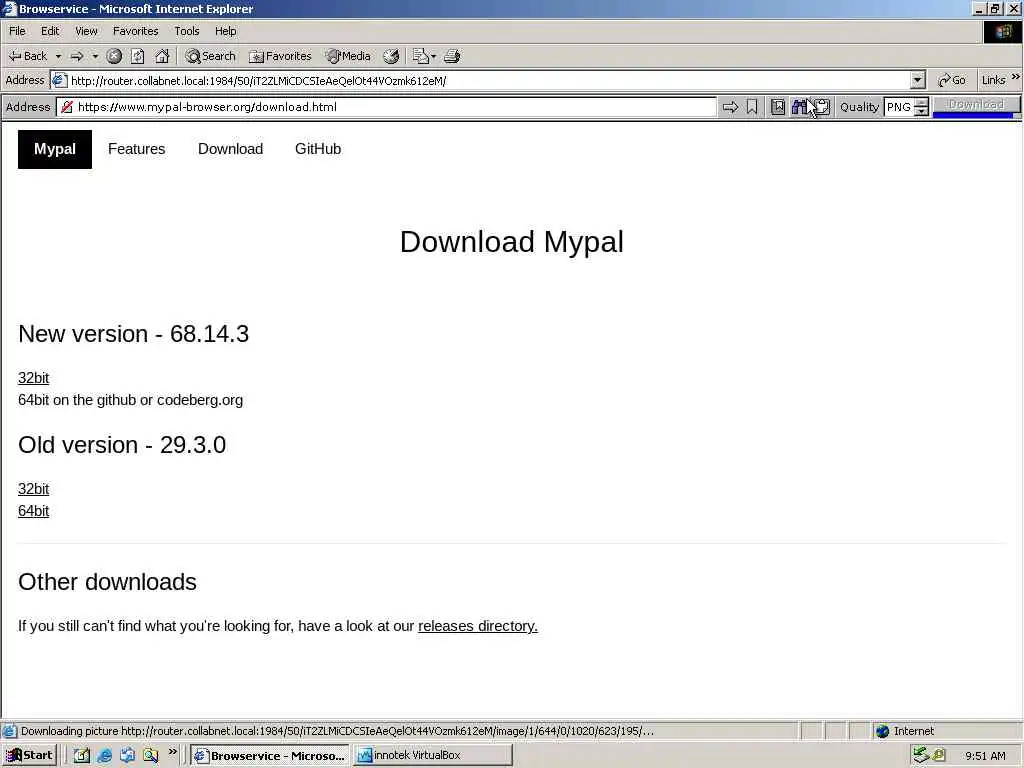Click the 32bit link under New version 68.14.3
Image resolution: width=1024 pixels, height=768 pixels.
(33, 377)
